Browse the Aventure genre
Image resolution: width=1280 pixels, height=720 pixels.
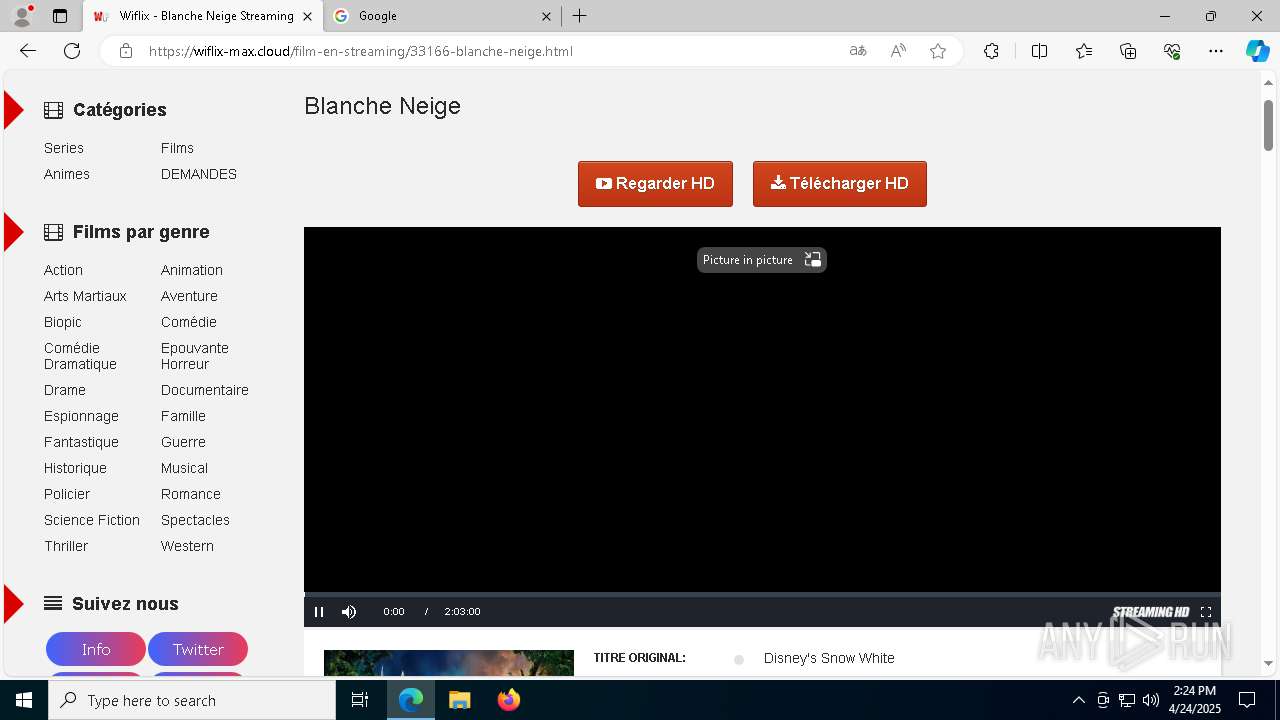pos(189,296)
